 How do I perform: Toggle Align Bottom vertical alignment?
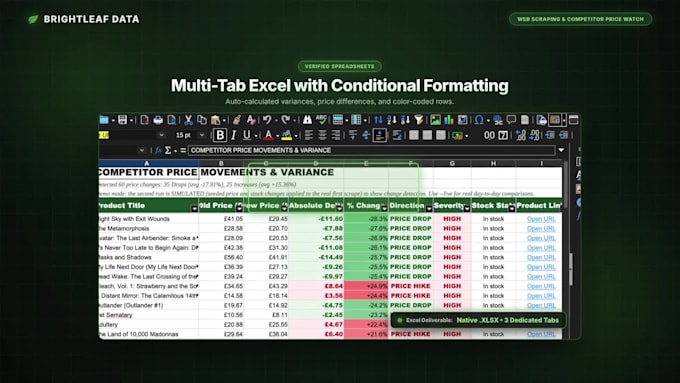pos(379,135)
